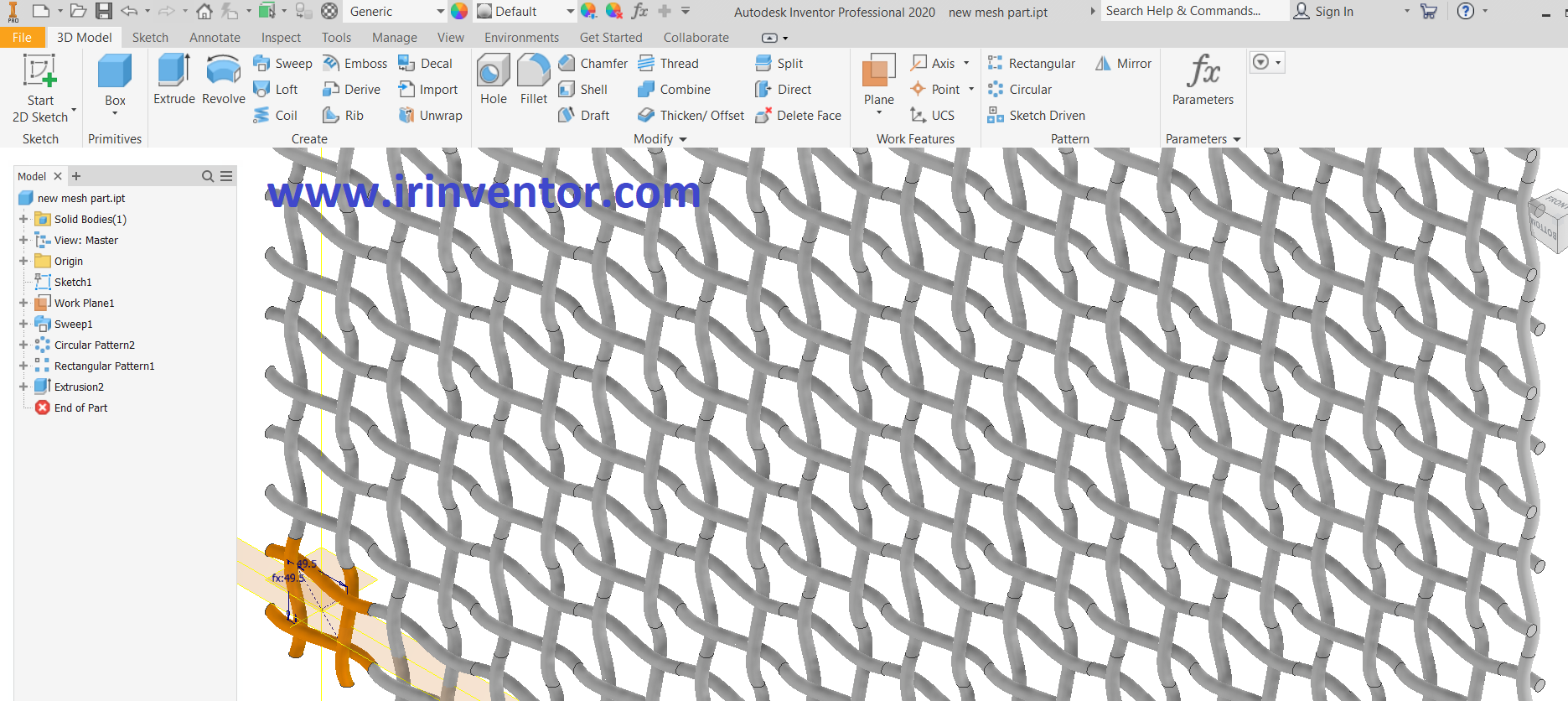
Task: Activate the Revolve tool
Action: [x=224, y=80]
